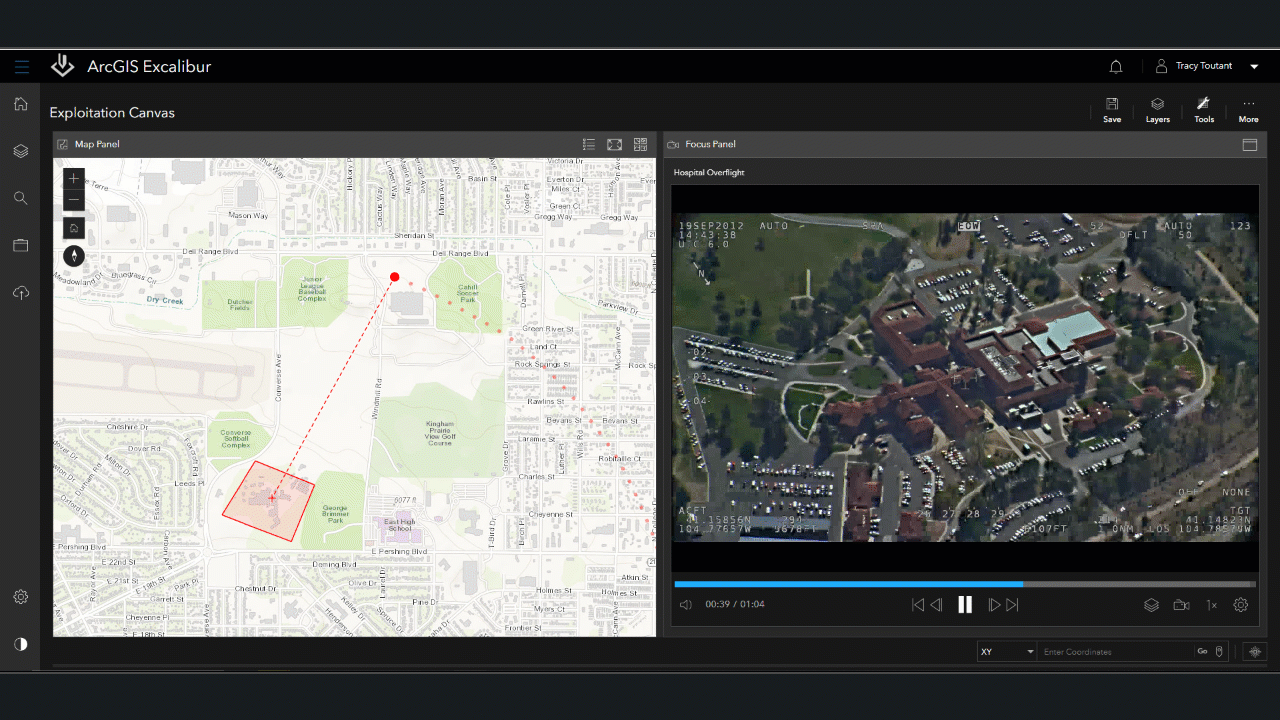The height and width of the screenshot is (720, 1280).
Task: Save the exploitation canvas
Action: pos(1112,110)
